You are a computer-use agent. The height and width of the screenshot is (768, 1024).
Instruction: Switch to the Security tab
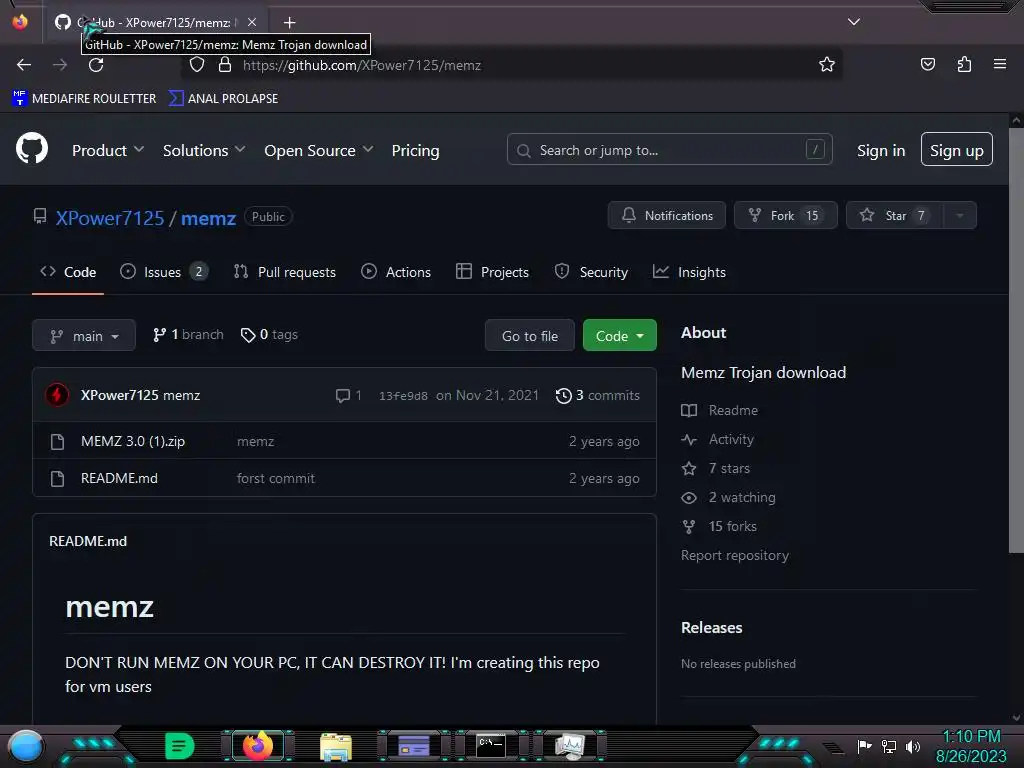click(591, 272)
